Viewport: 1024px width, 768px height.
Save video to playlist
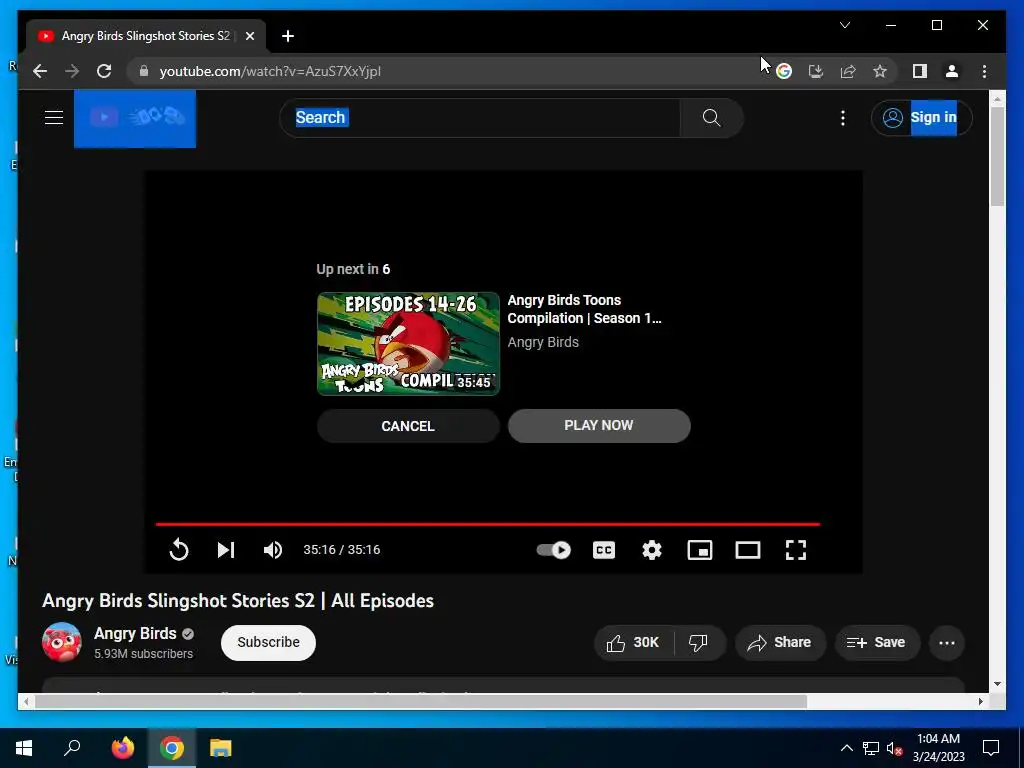point(876,643)
